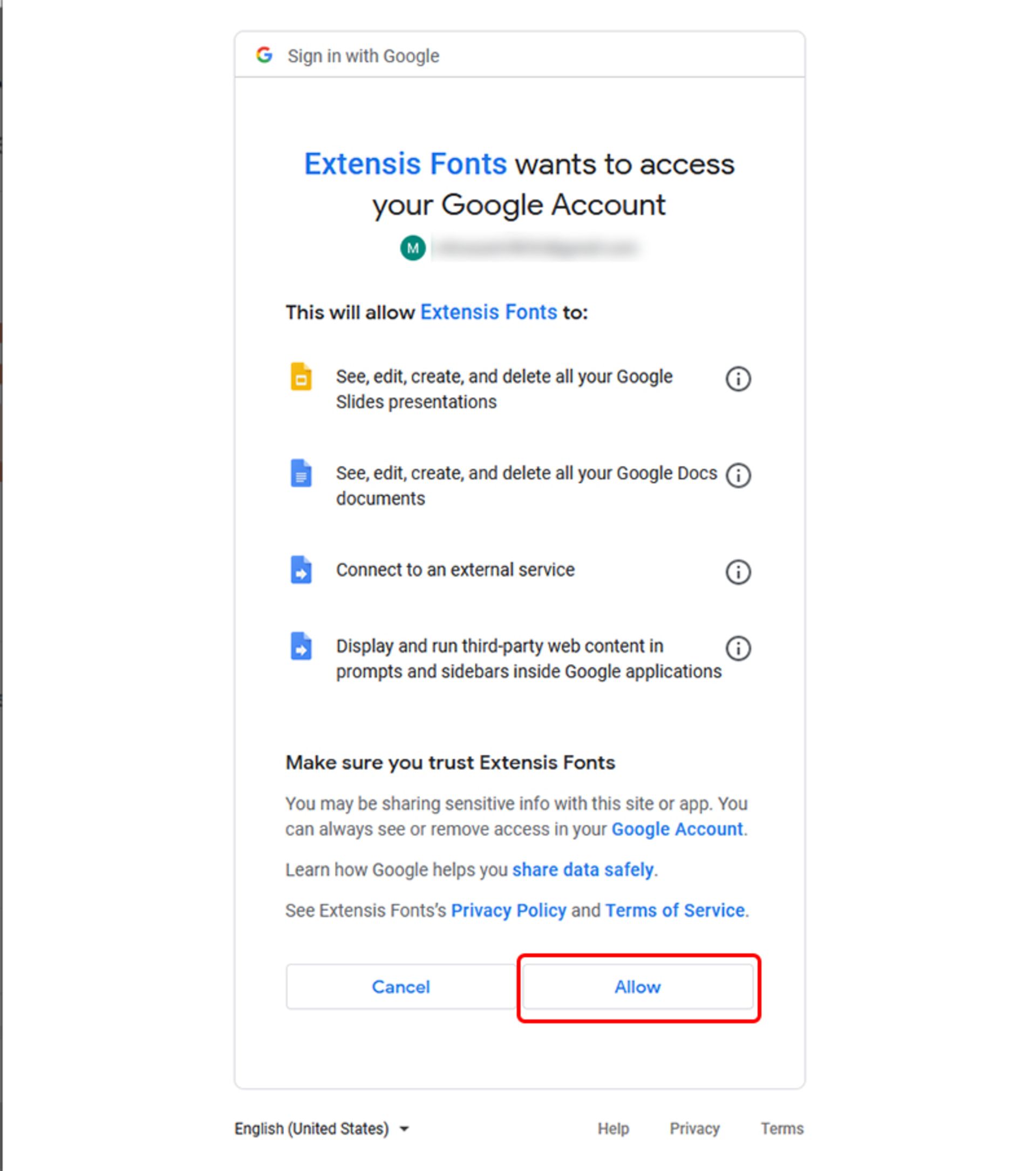1036x1171 pixels.
Task: Click the Google G logo
Action: point(264,55)
